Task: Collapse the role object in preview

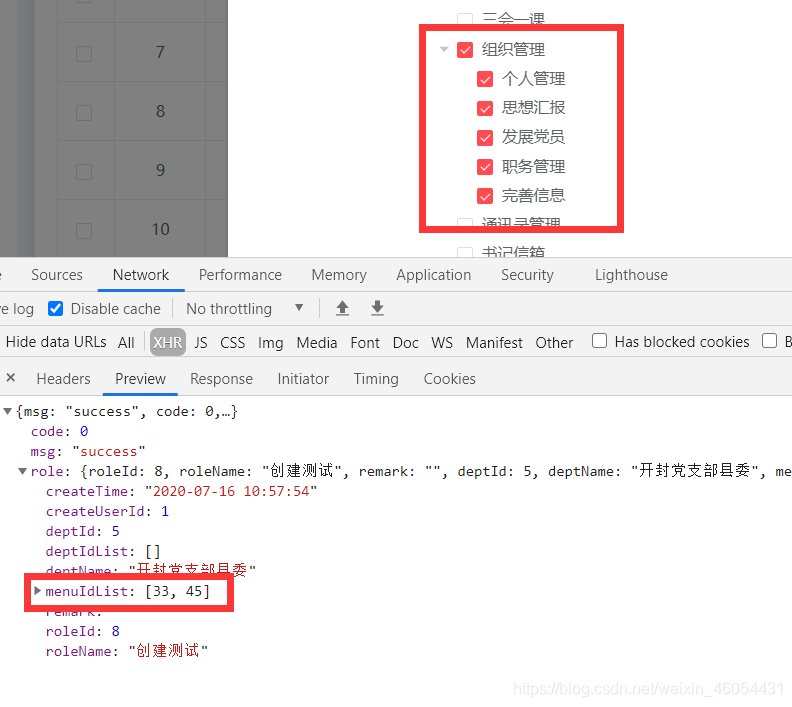Action: tap(23, 471)
